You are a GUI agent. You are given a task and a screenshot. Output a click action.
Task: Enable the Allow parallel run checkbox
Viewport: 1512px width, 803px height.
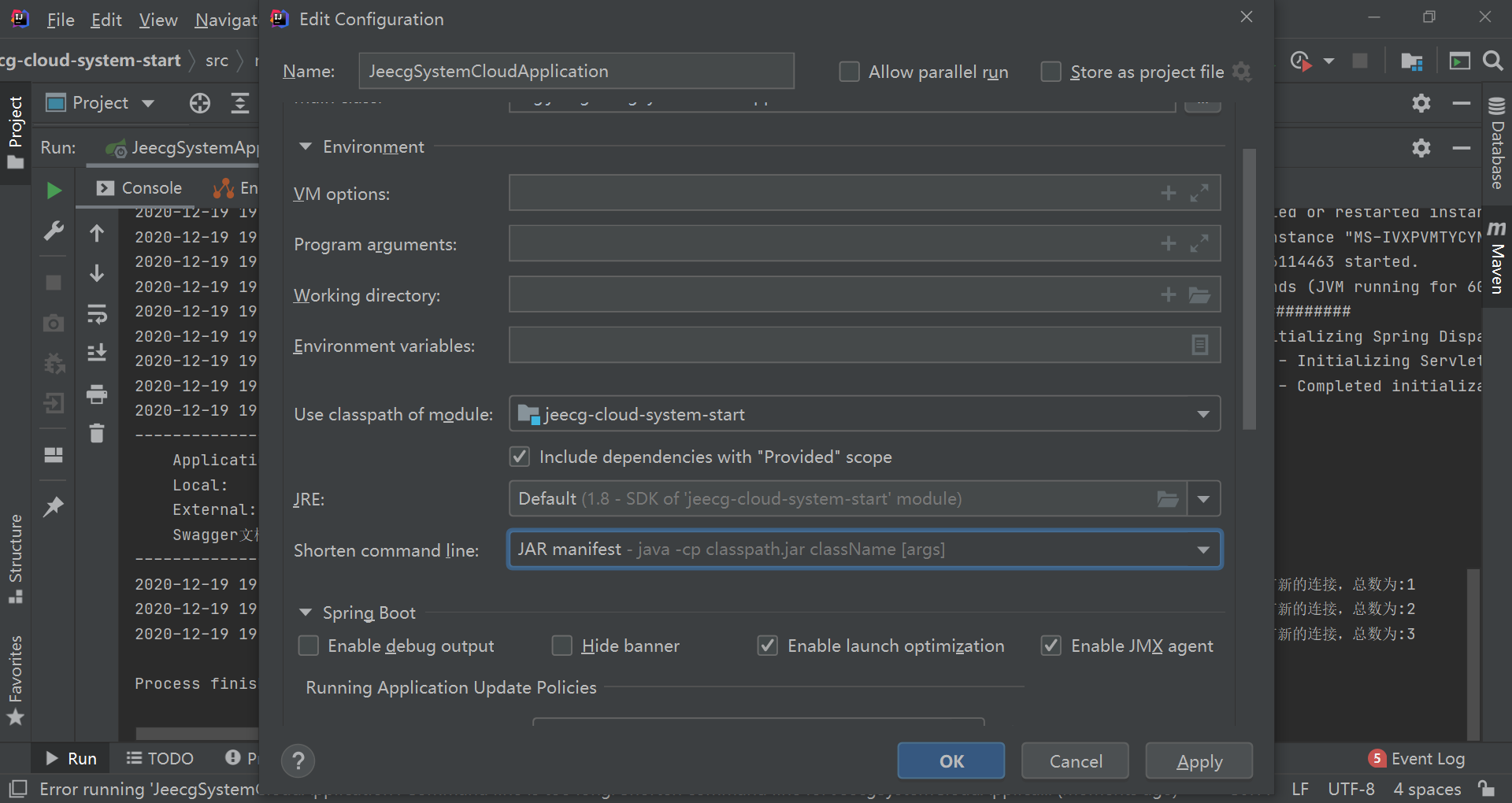pyautogui.click(x=850, y=72)
